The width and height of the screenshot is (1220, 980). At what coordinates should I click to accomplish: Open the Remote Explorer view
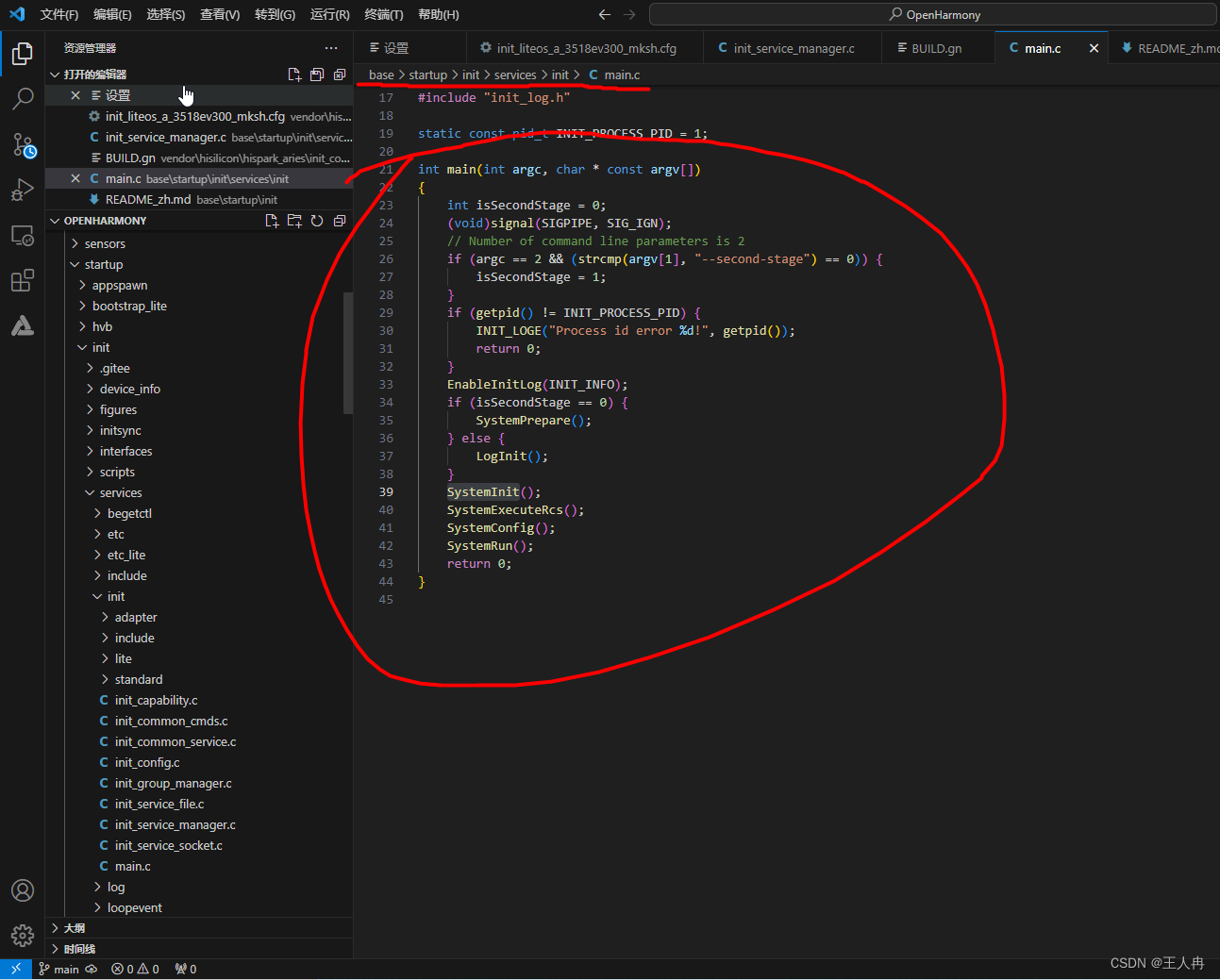coord(23,235)
